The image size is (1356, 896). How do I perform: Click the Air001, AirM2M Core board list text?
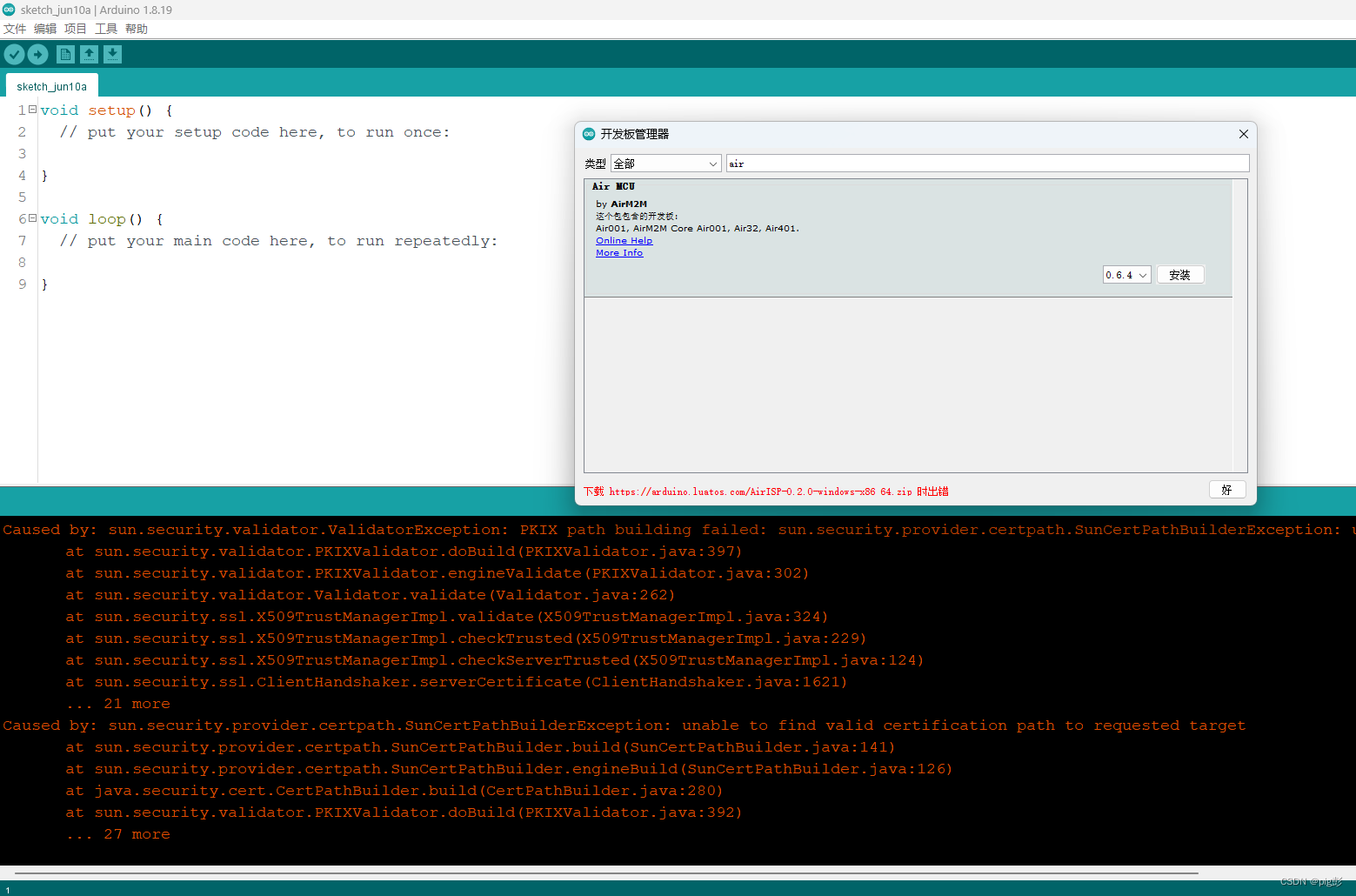(x=698, y=229)
